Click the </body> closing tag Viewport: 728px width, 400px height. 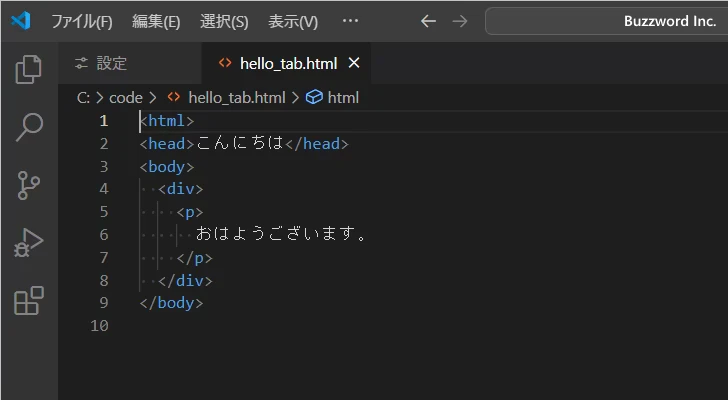(171, 303)
